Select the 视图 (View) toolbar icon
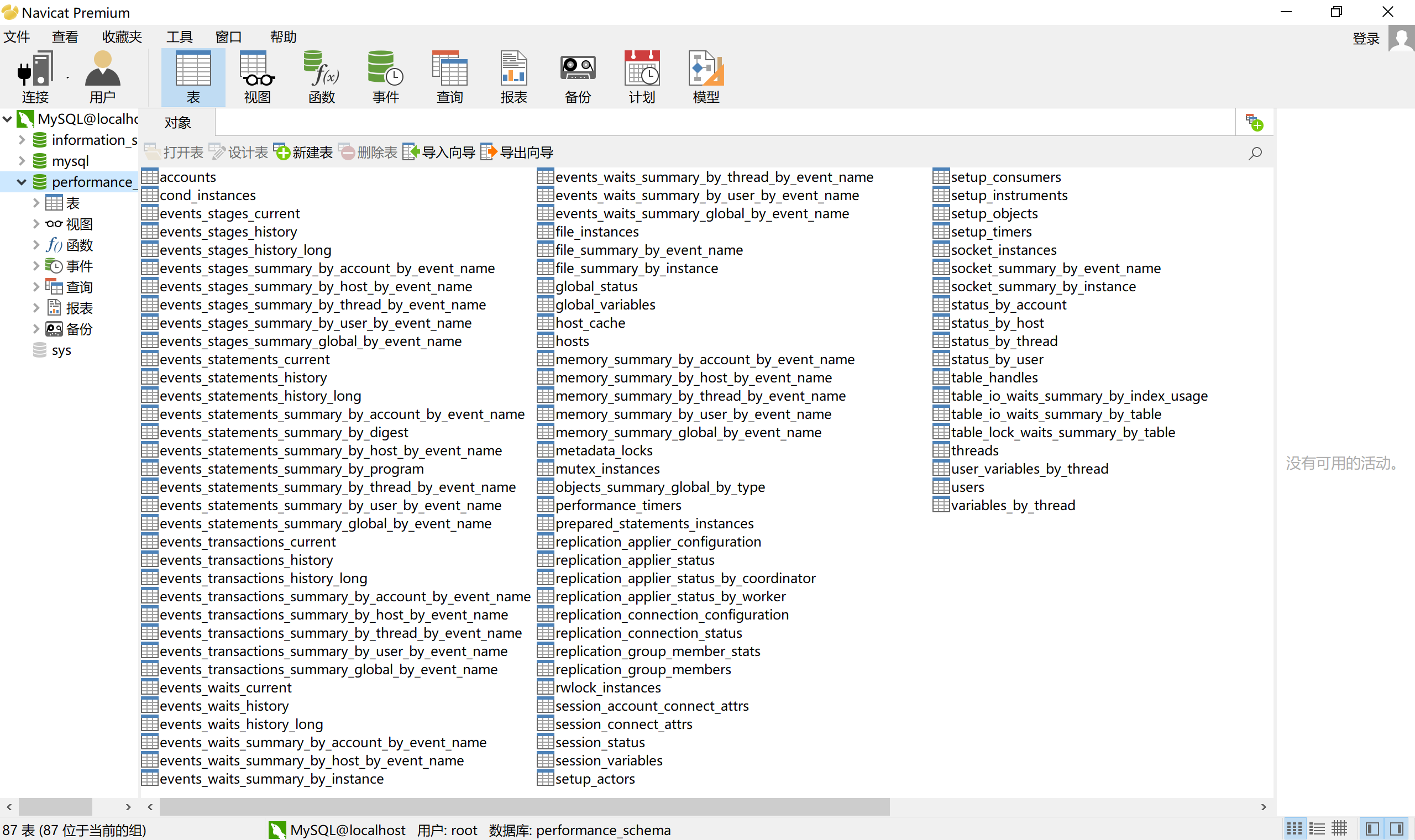This screenshot has height=840, width=1415. (257, 76)
